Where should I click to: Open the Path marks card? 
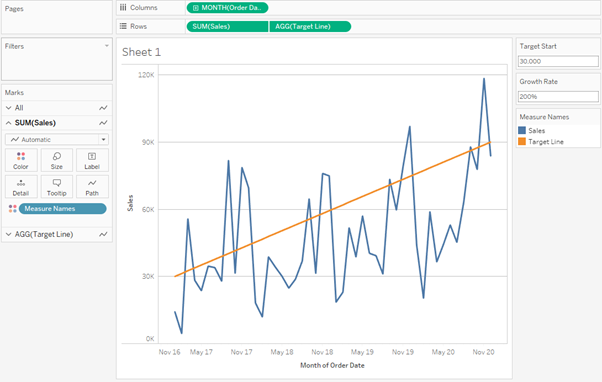click(92, 187)
